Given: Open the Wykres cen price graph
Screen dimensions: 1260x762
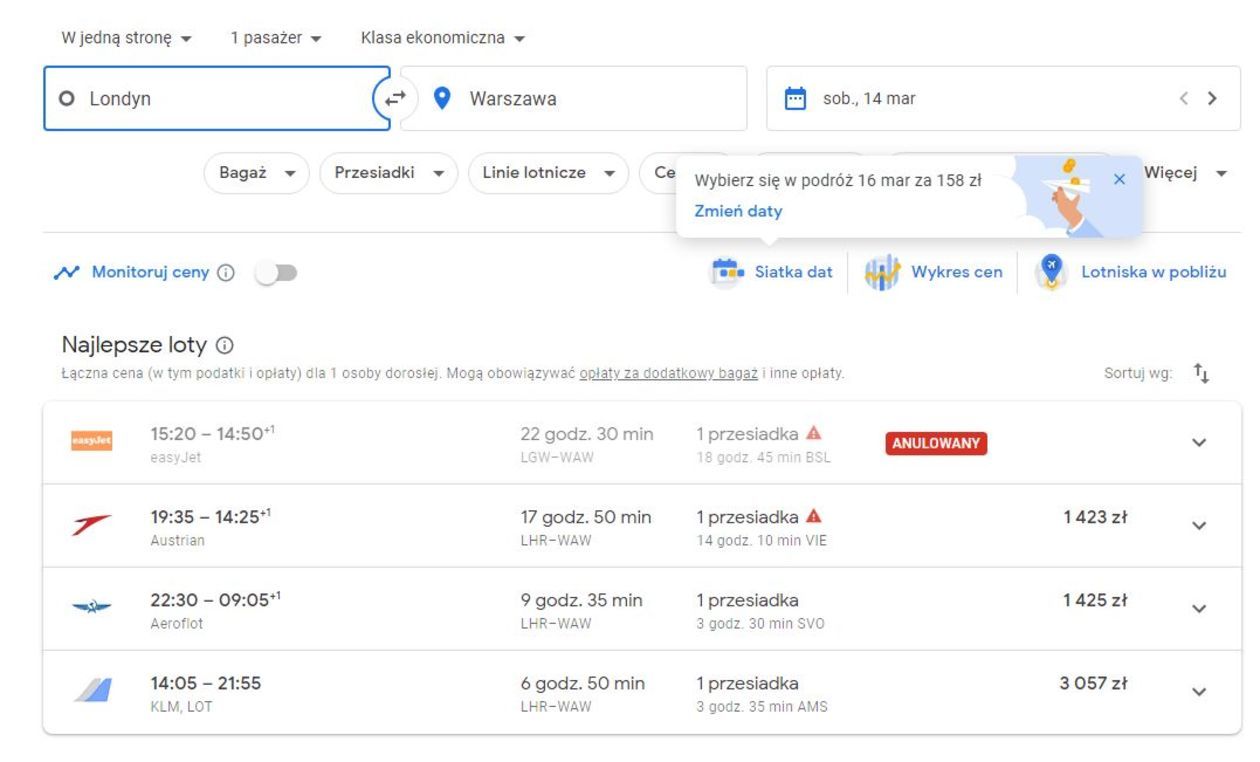Looking at the screenshot, I should [933, 272].
